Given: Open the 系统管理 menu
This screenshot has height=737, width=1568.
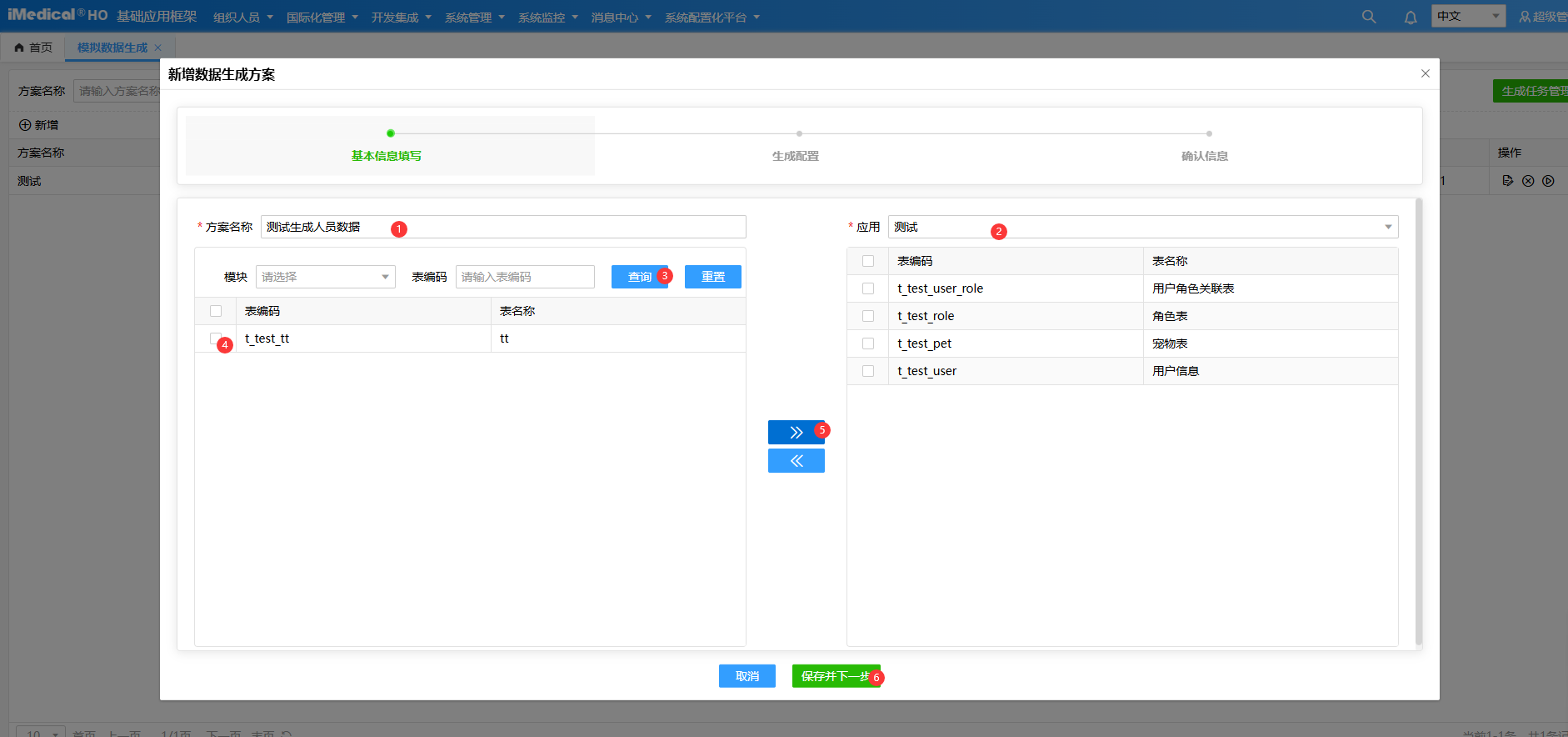Looking at the screenshot, I should [x=474, y=18].
